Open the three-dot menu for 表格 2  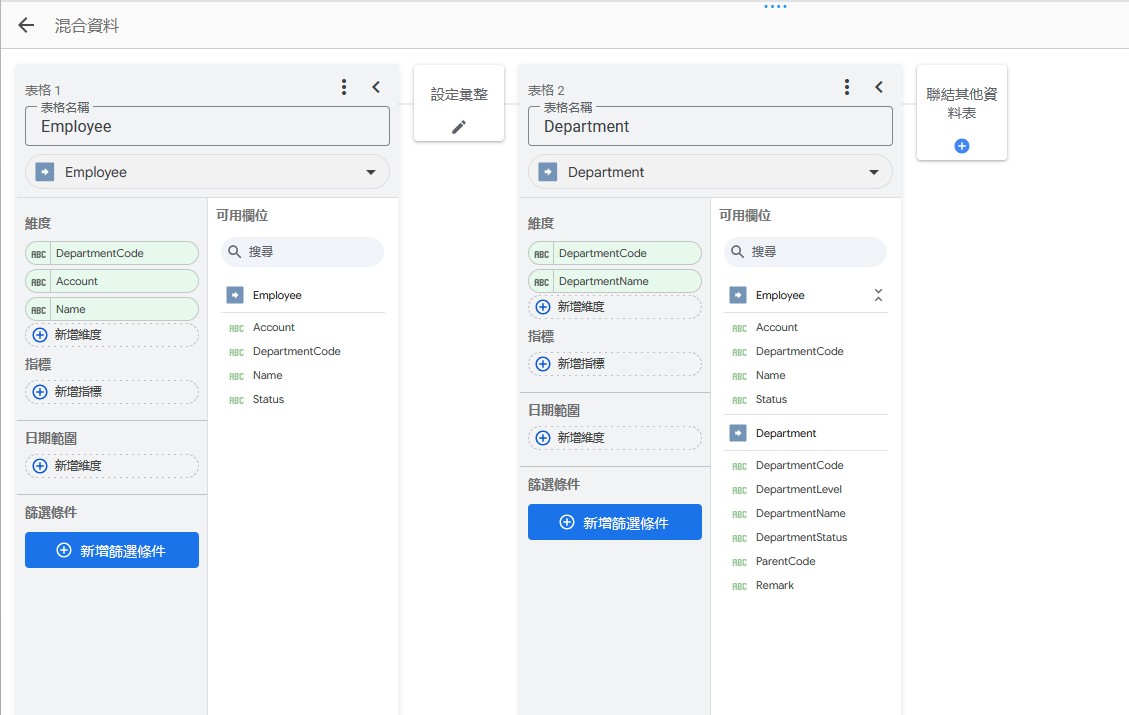(x=847, y=87)
